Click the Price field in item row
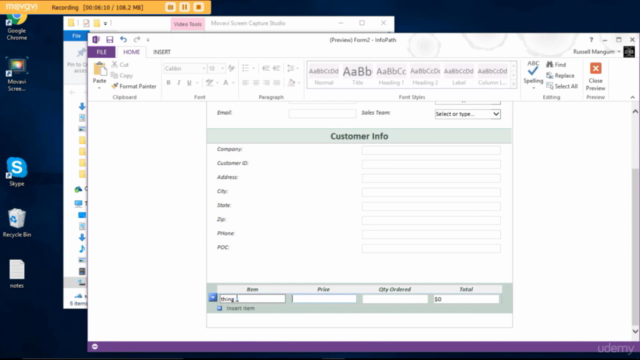 pos(324,299)
